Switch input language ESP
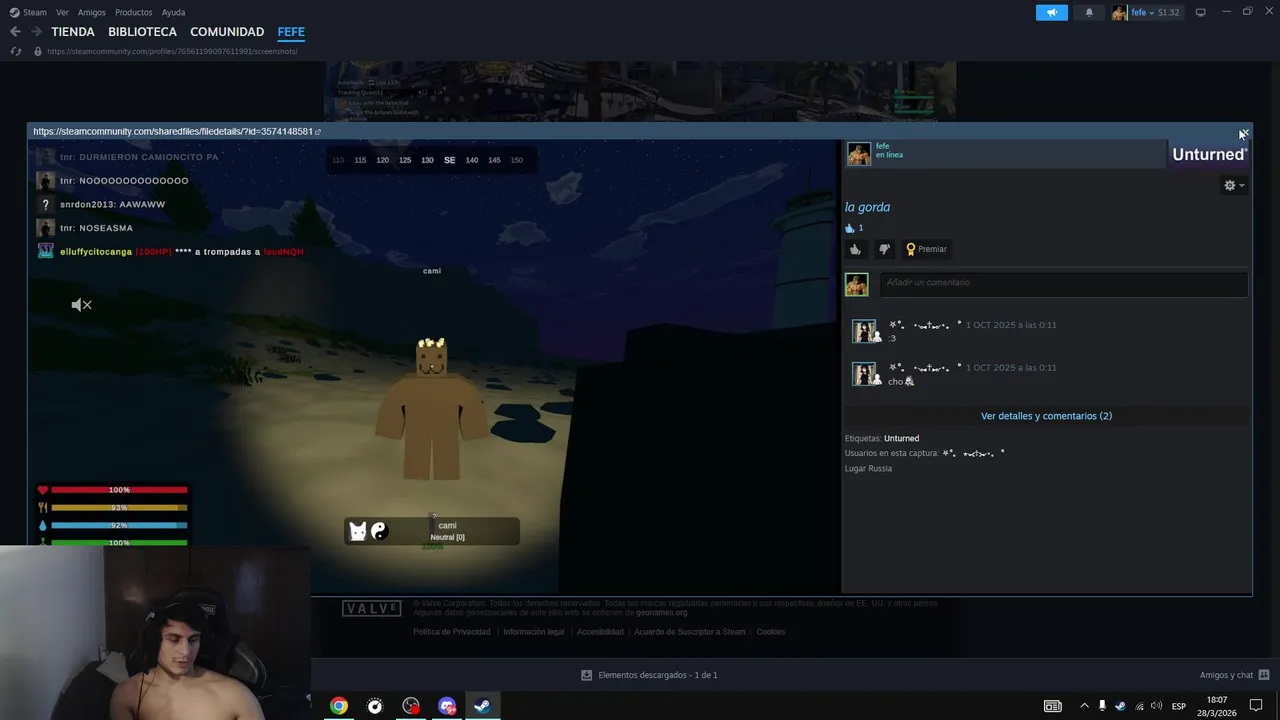 pos(1179,706)
